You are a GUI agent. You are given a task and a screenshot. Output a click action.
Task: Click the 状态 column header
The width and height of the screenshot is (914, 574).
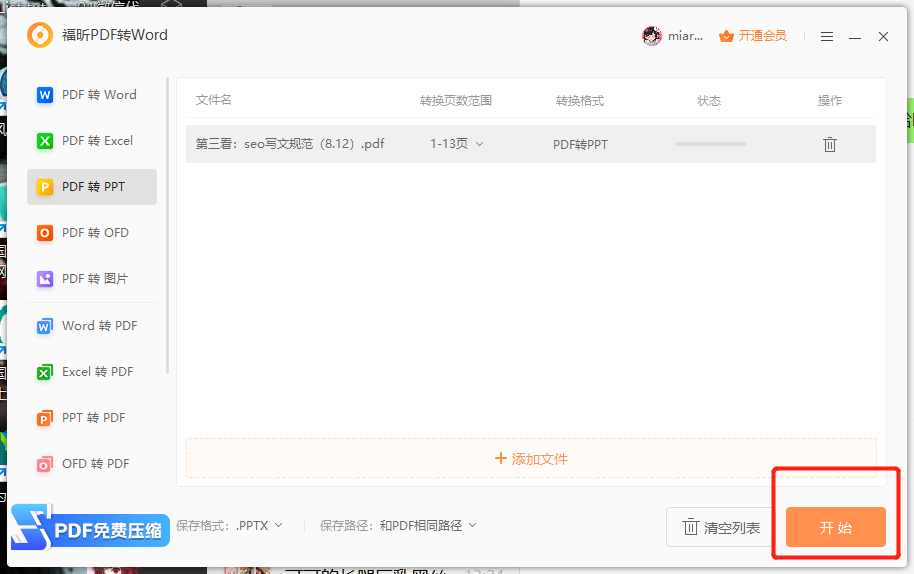click(x=709, y=101)
